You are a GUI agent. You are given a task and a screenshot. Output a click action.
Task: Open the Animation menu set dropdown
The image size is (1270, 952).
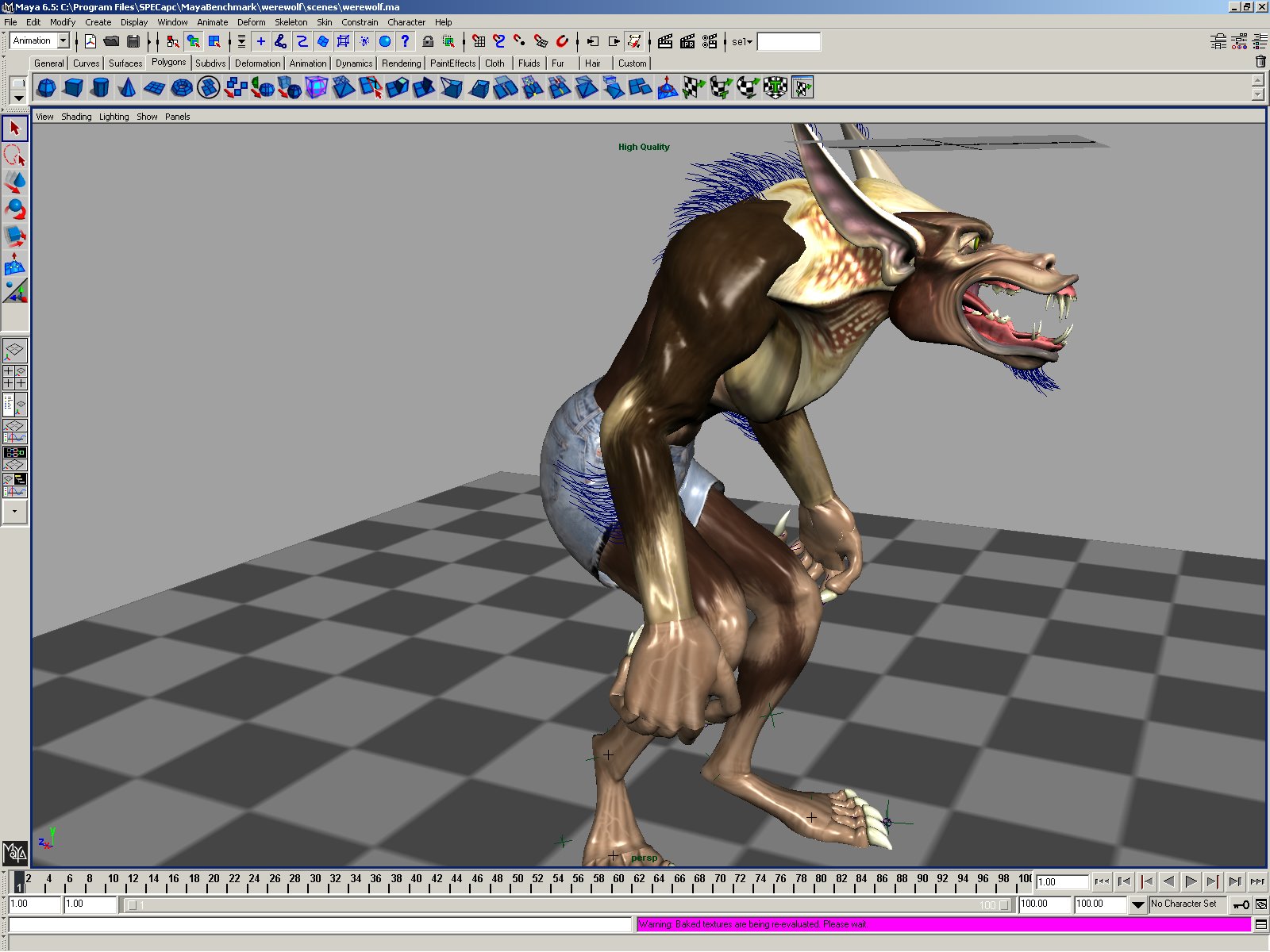63,40
